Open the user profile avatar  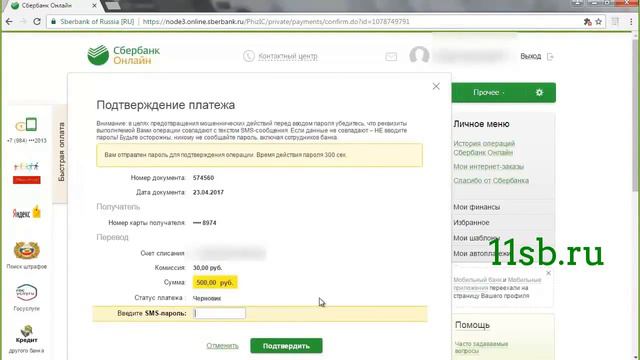tap(419, 55)
